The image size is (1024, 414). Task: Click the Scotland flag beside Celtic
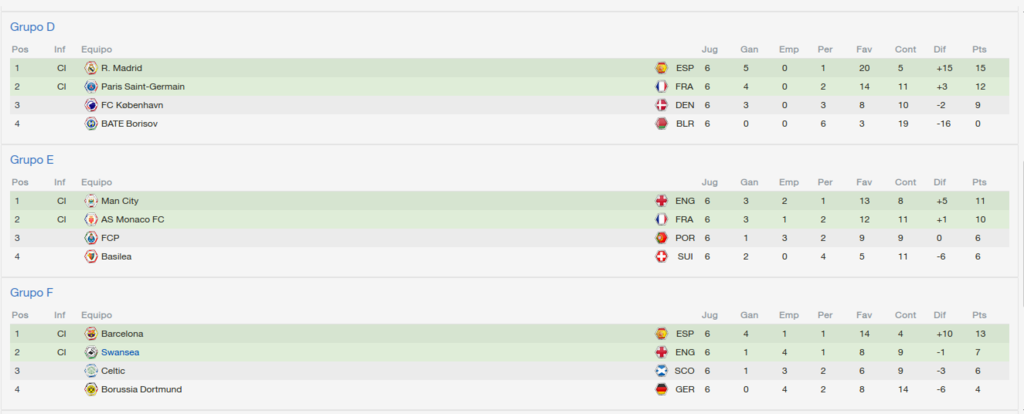[x=662, y=371]
